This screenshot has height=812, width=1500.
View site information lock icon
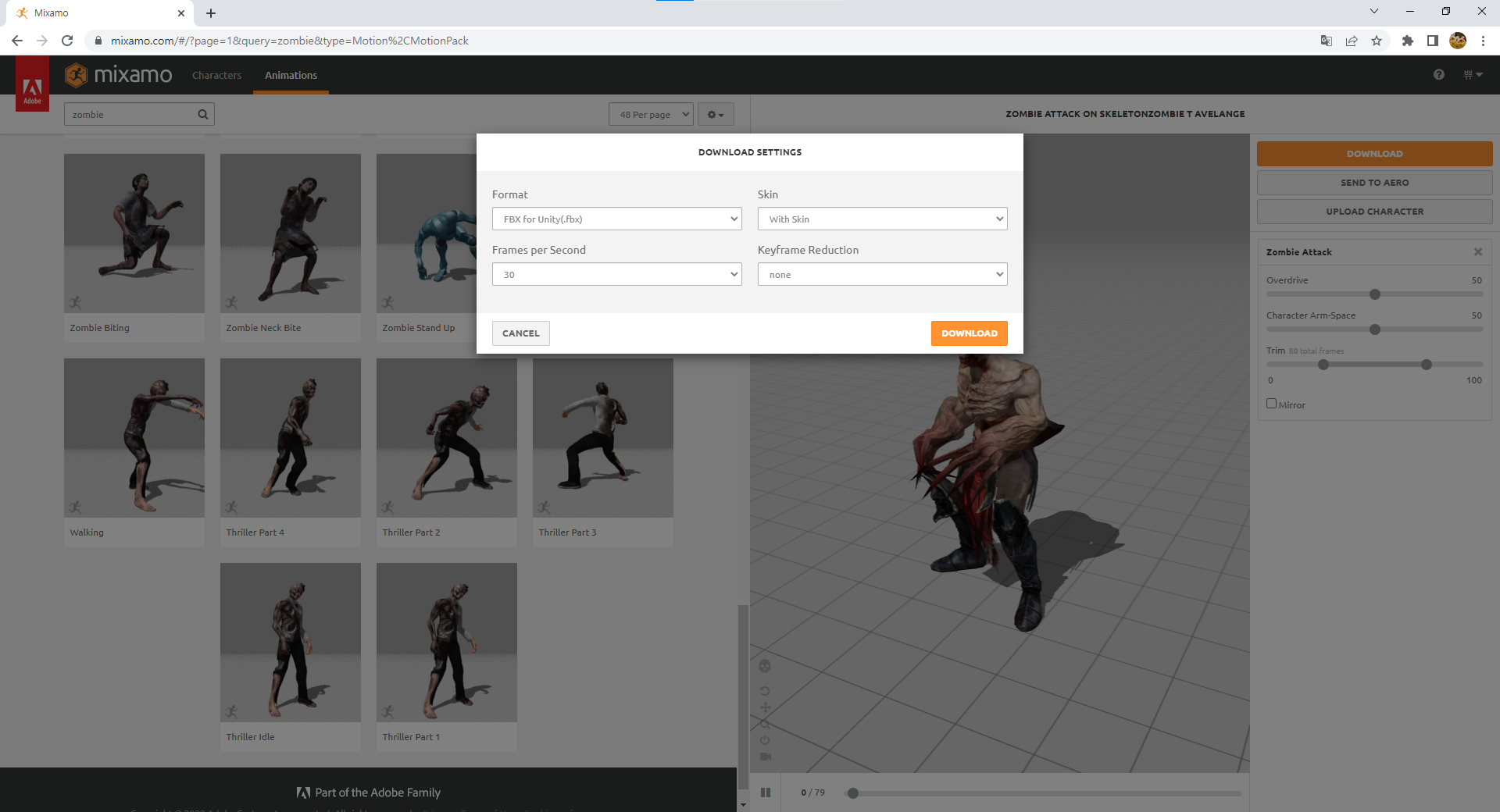98,41
